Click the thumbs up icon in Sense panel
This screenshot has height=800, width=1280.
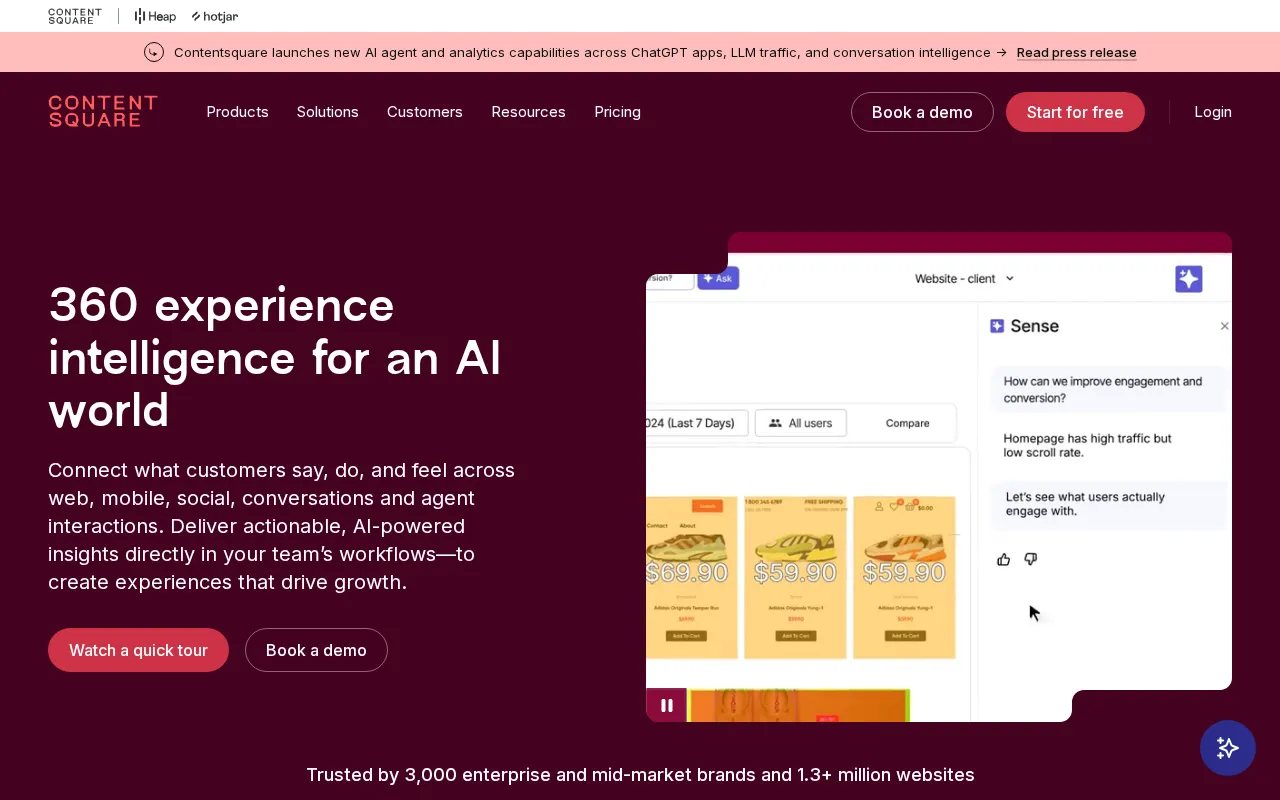(x=1004, y=559)
